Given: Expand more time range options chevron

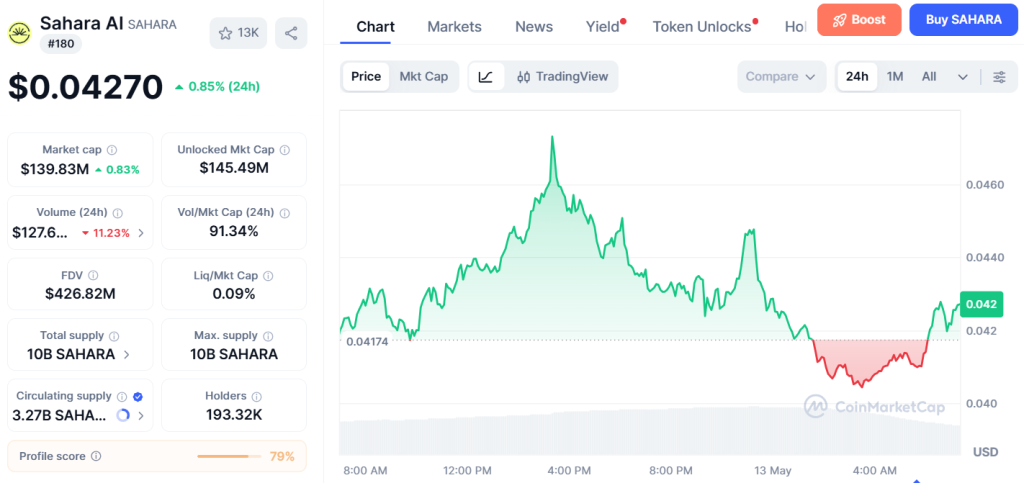Looking at the screenshot, I should (963, 77).
